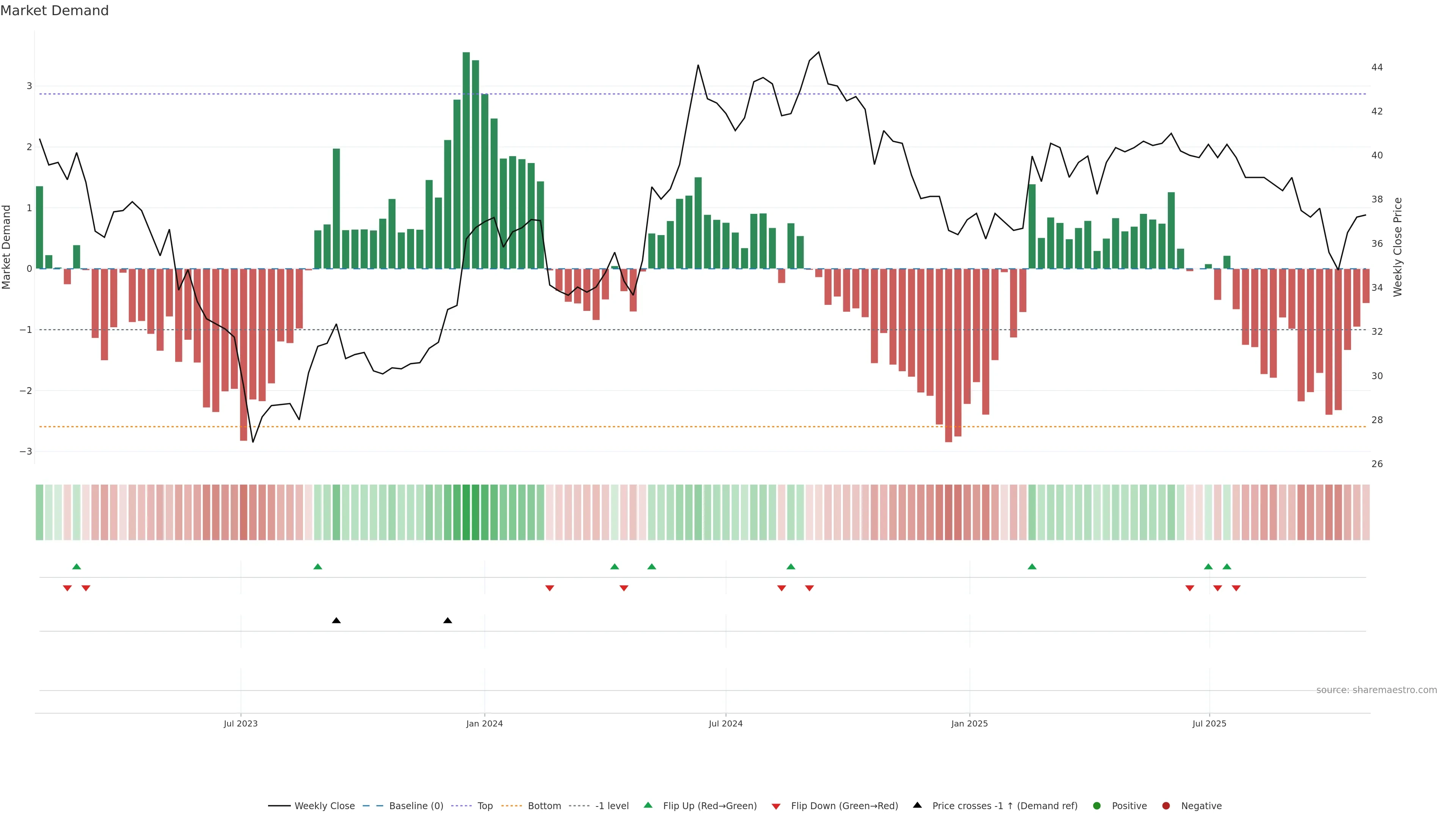This screenshot has width=1456, height=819.
Task: Click the rightmost red flip-down triangle marker
Action: pos(1236,588)
